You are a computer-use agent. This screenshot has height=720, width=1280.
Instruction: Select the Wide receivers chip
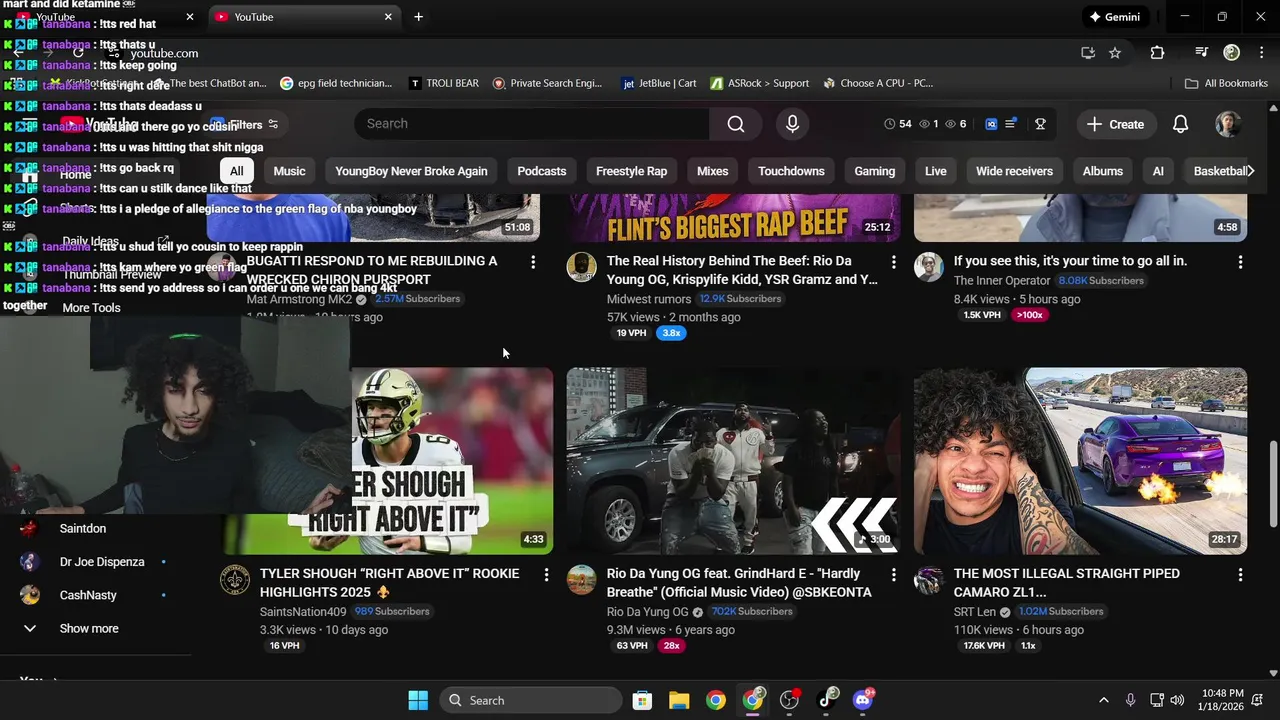pos(1014,171)
